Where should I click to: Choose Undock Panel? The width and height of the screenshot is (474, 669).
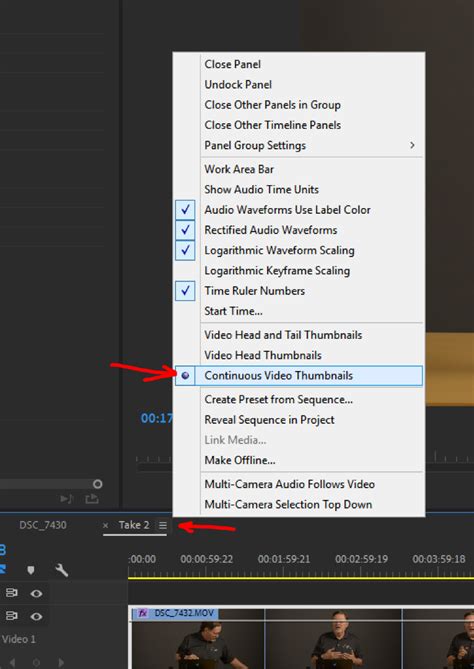click(298, 84)
